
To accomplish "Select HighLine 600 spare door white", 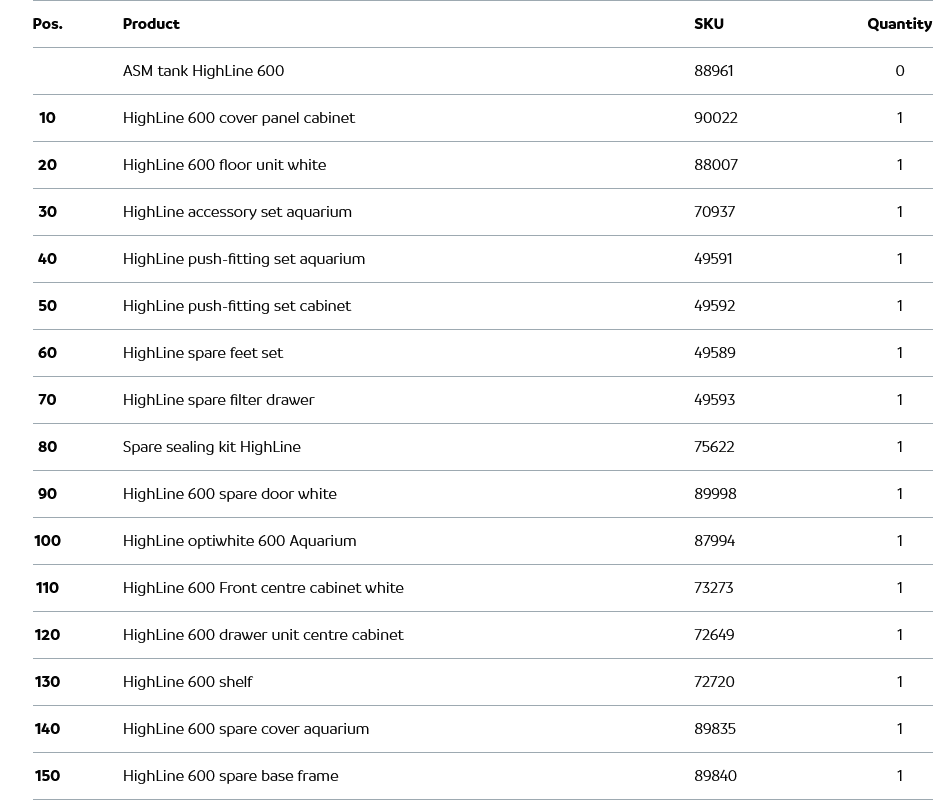I will pyautogui.click(x=229, y=494).
